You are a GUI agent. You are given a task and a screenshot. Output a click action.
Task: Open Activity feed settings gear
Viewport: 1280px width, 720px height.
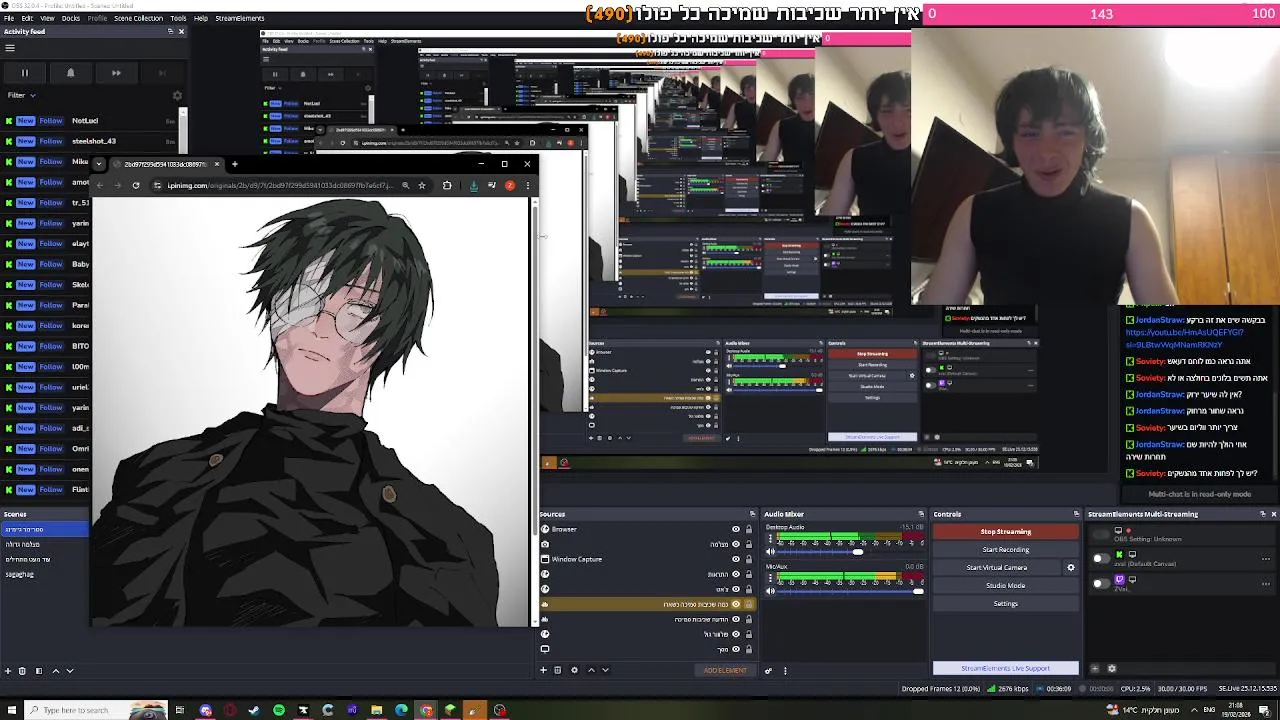pos(177,96)
